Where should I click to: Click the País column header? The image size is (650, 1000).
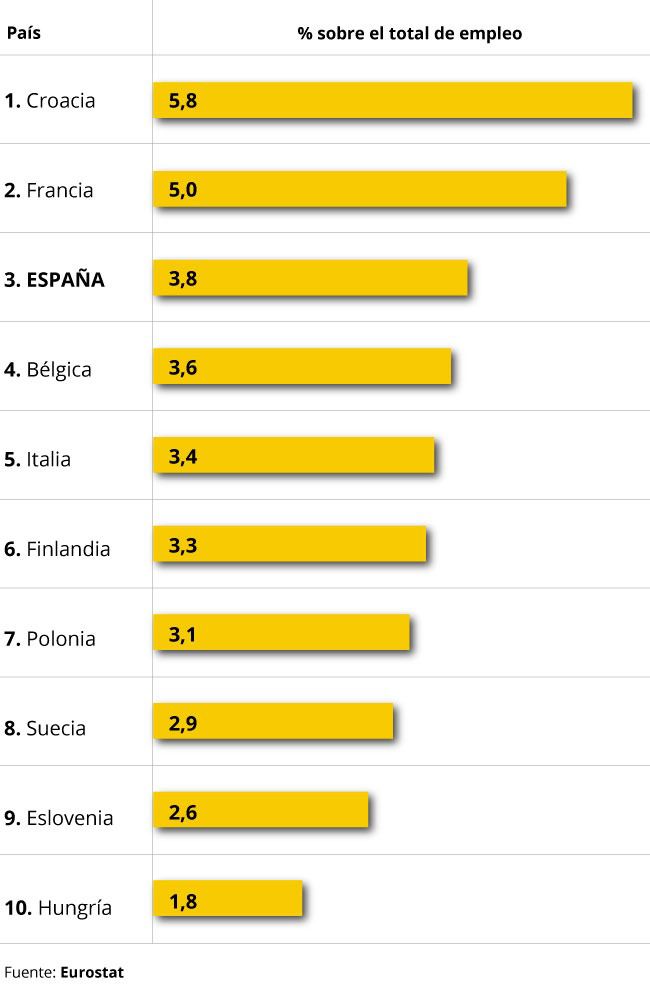(x=24, y=33)
